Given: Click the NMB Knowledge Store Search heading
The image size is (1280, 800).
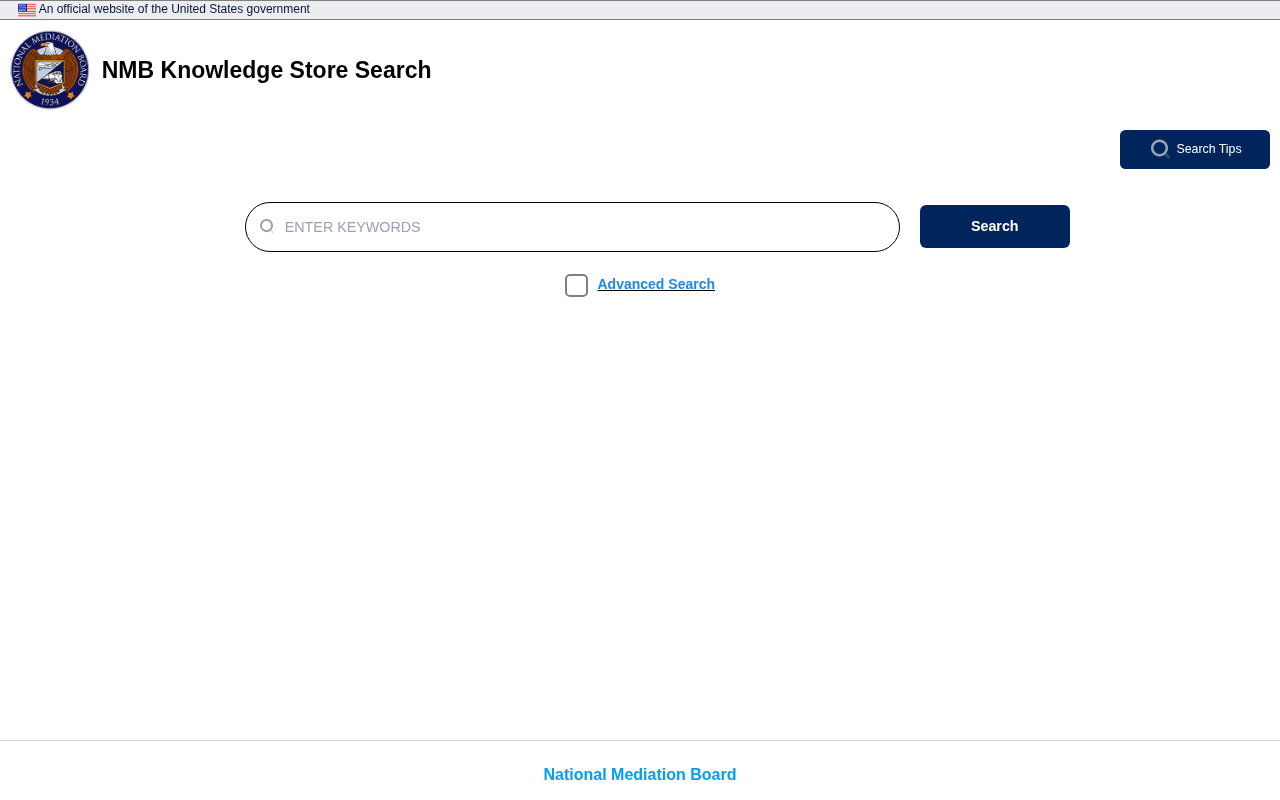Looking at the screenshot, I should (267, 70).
